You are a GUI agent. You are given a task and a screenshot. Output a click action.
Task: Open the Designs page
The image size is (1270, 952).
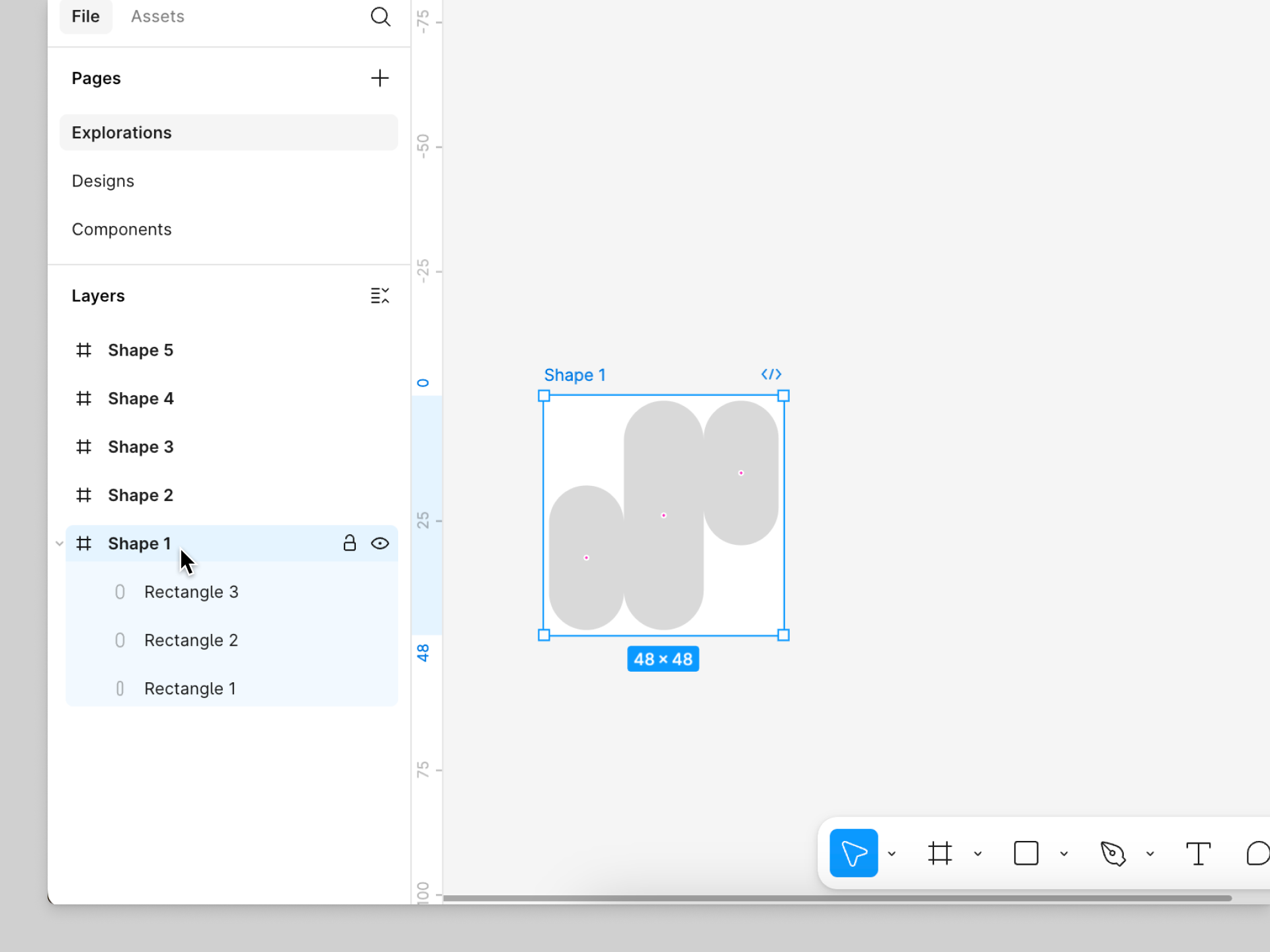tap(103, 181)
